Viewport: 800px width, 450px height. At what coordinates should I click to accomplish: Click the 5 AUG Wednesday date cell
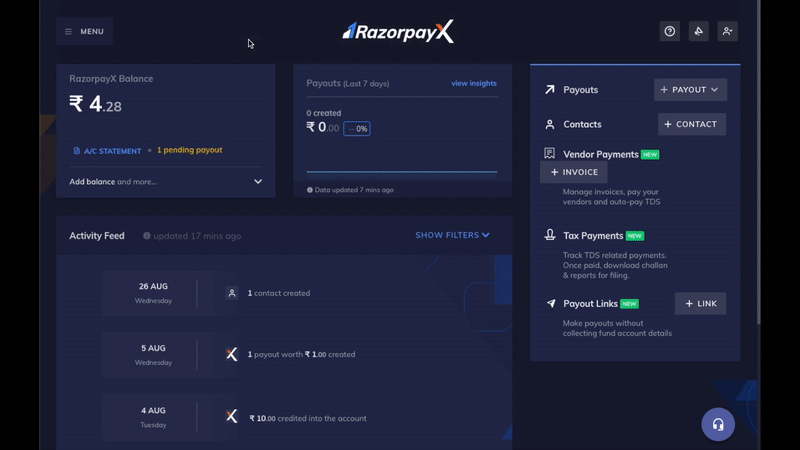click(153, 355)
